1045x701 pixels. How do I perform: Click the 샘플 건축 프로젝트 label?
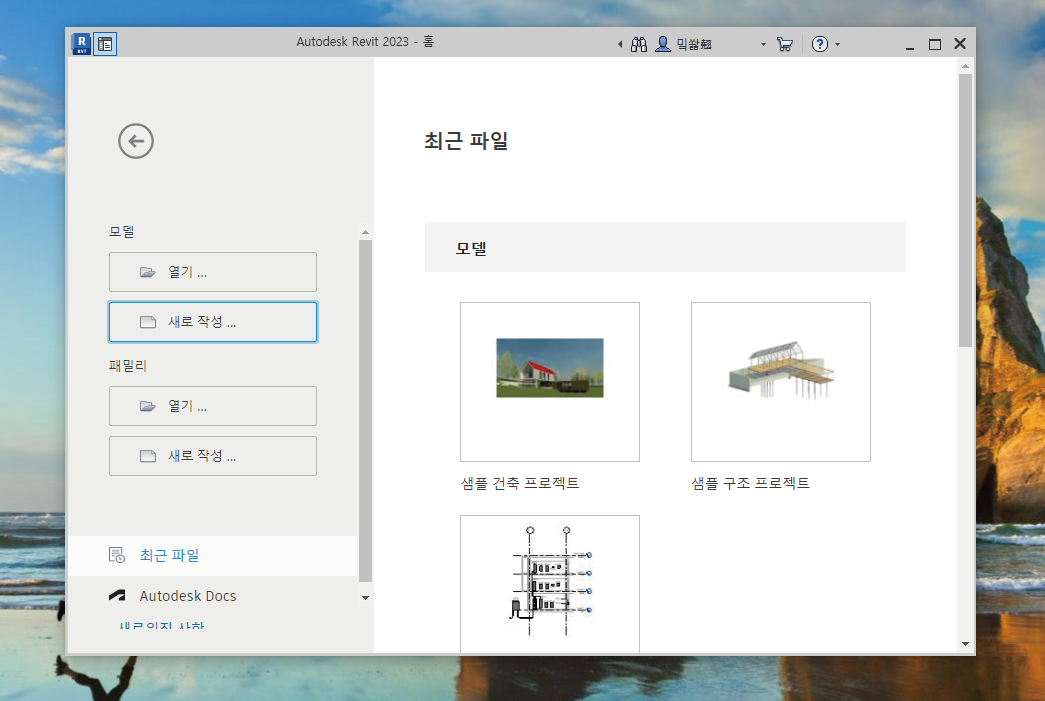point(520,483)
